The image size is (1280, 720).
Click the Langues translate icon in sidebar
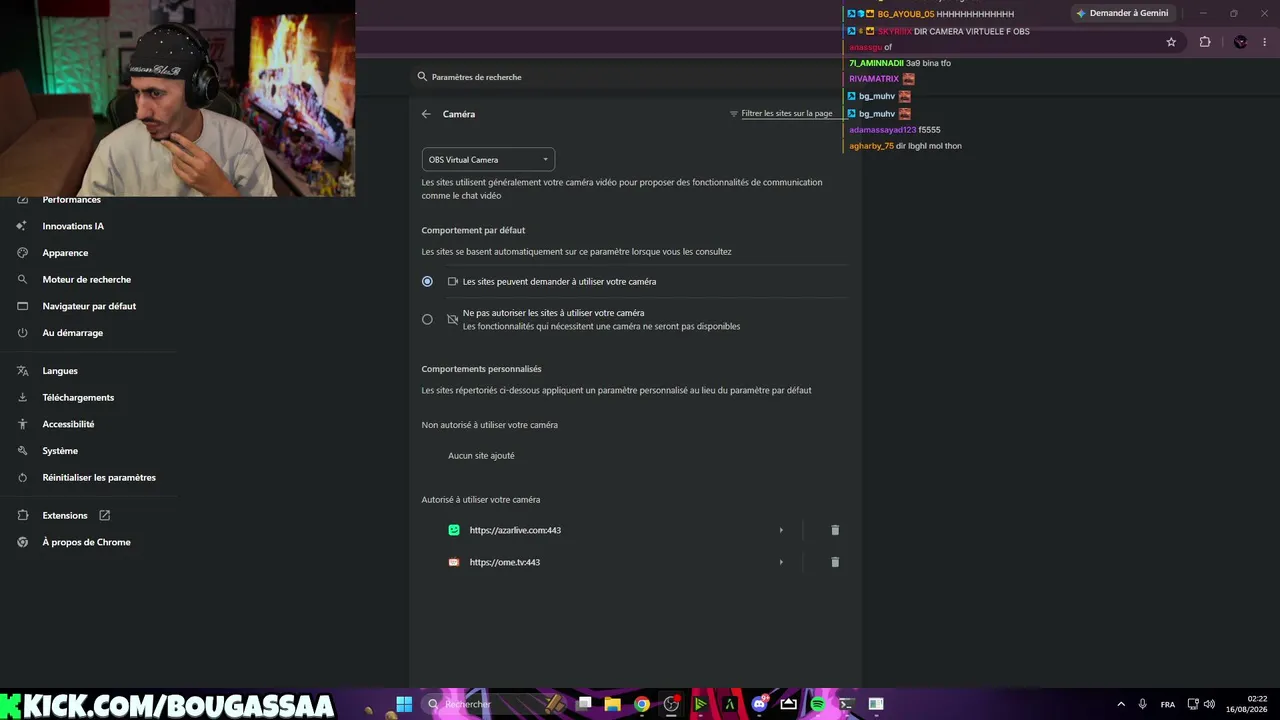point(22,371)
